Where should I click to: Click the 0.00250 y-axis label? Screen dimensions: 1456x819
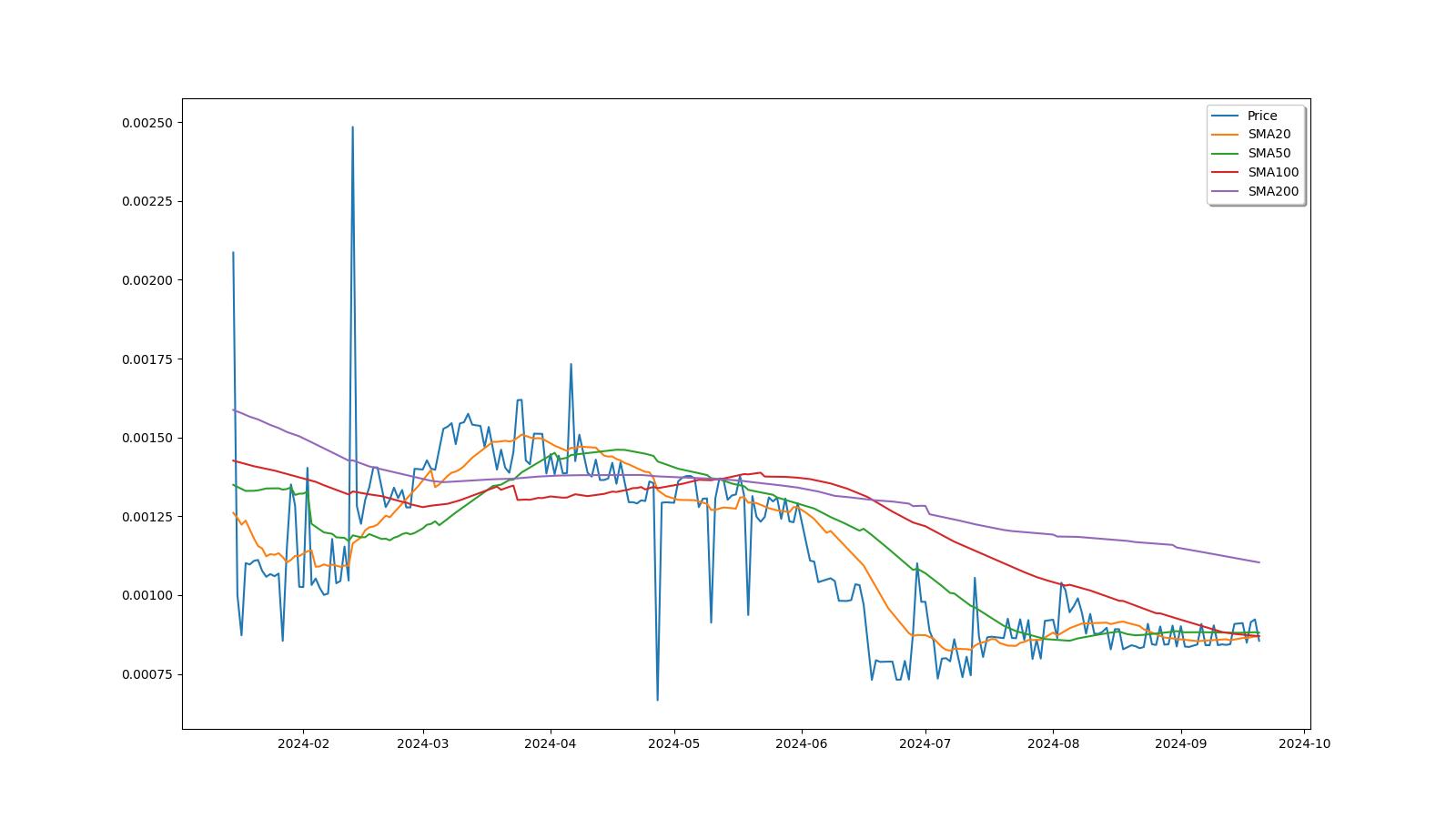pyautogui.click(x=147, y=123)
